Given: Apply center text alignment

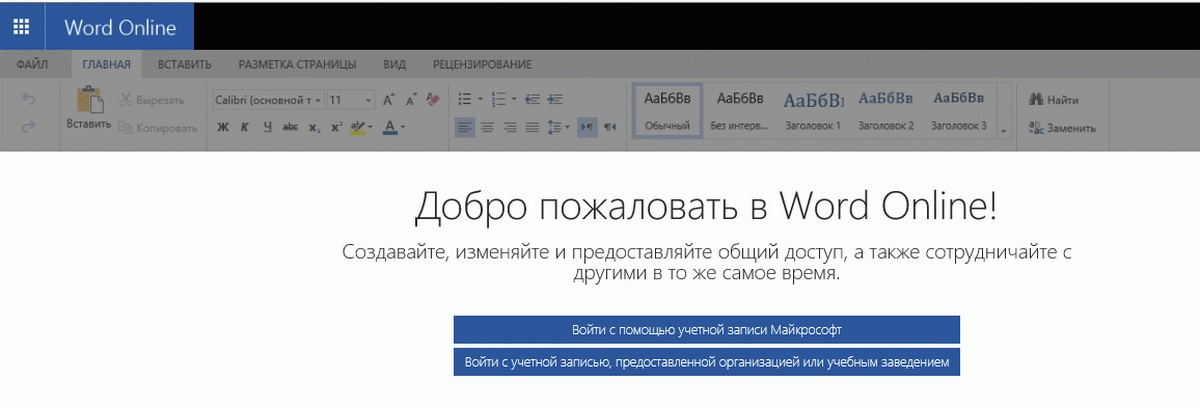Looking at the screenshot, I should [488, 127].
